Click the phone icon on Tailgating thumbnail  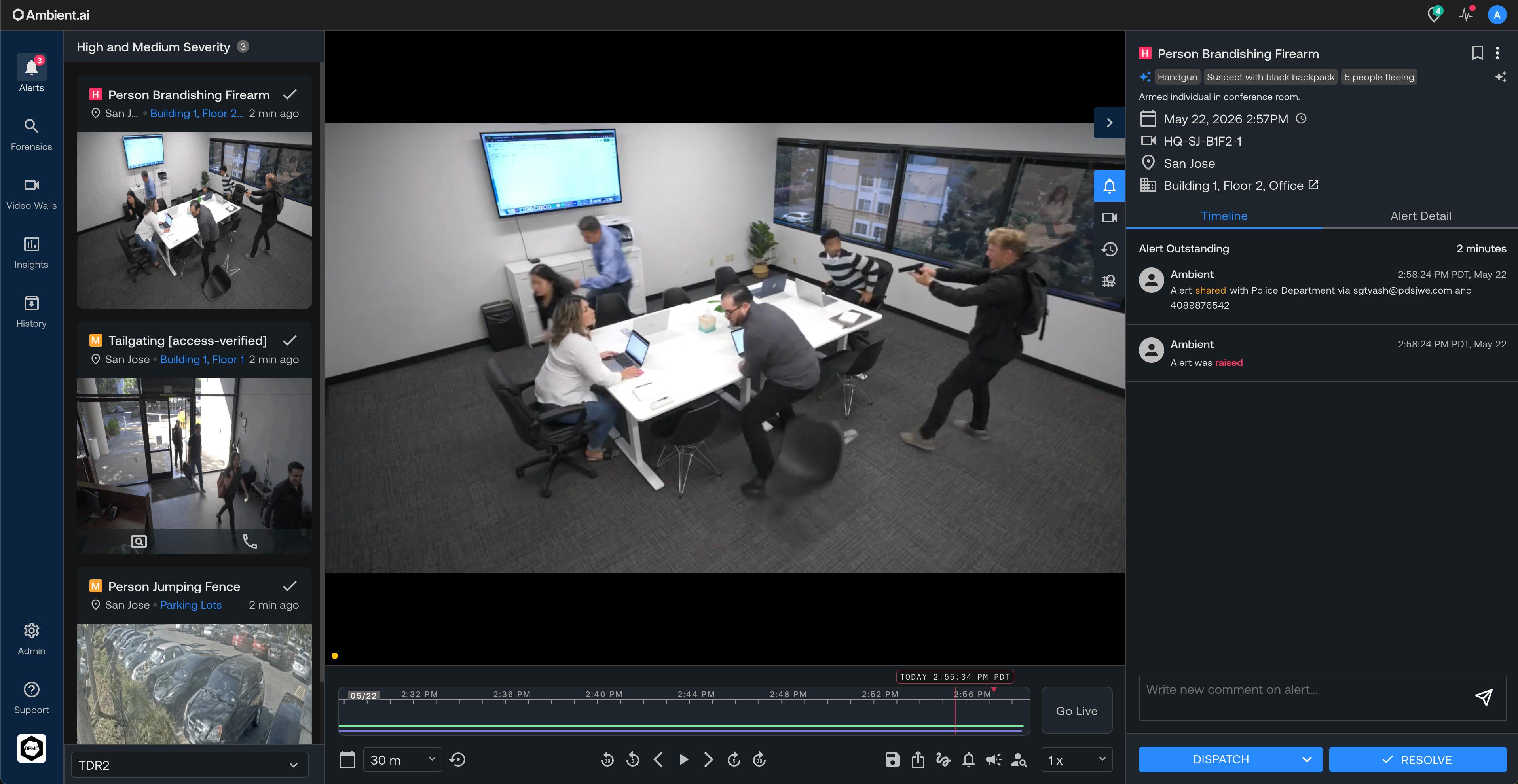coord(250,541)
